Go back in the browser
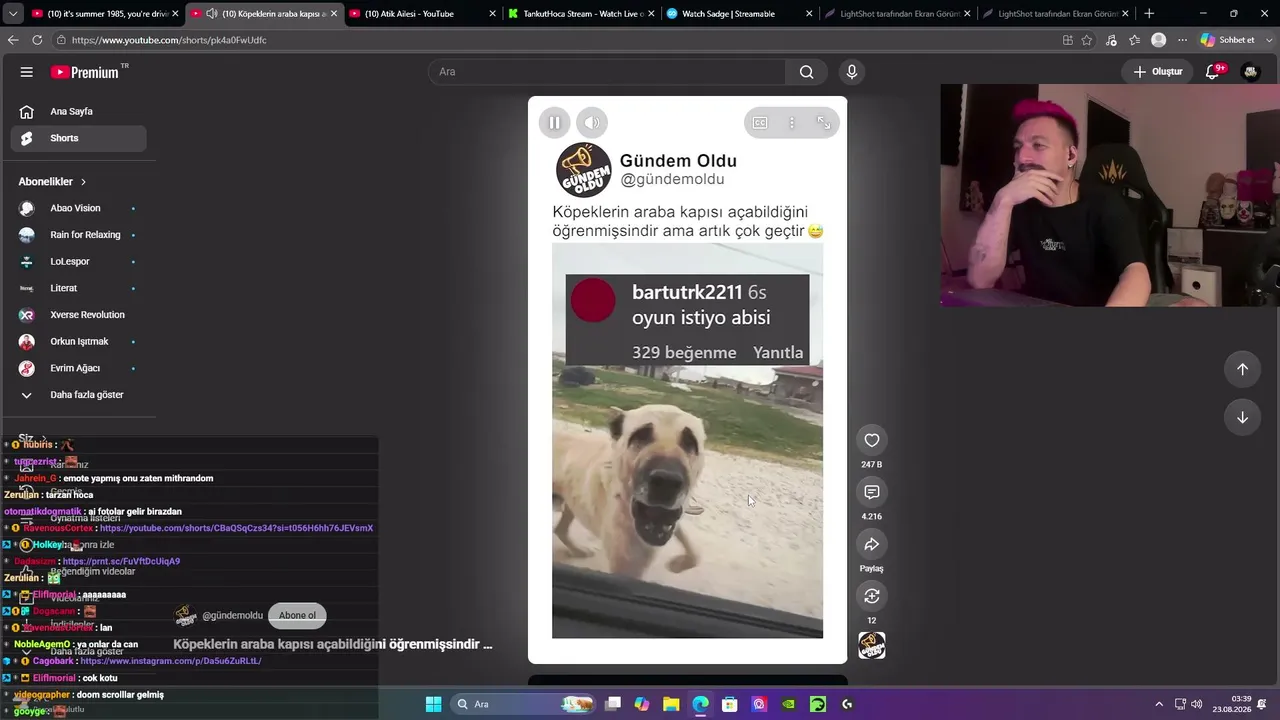1280x720 pixels. click(13, 40)
